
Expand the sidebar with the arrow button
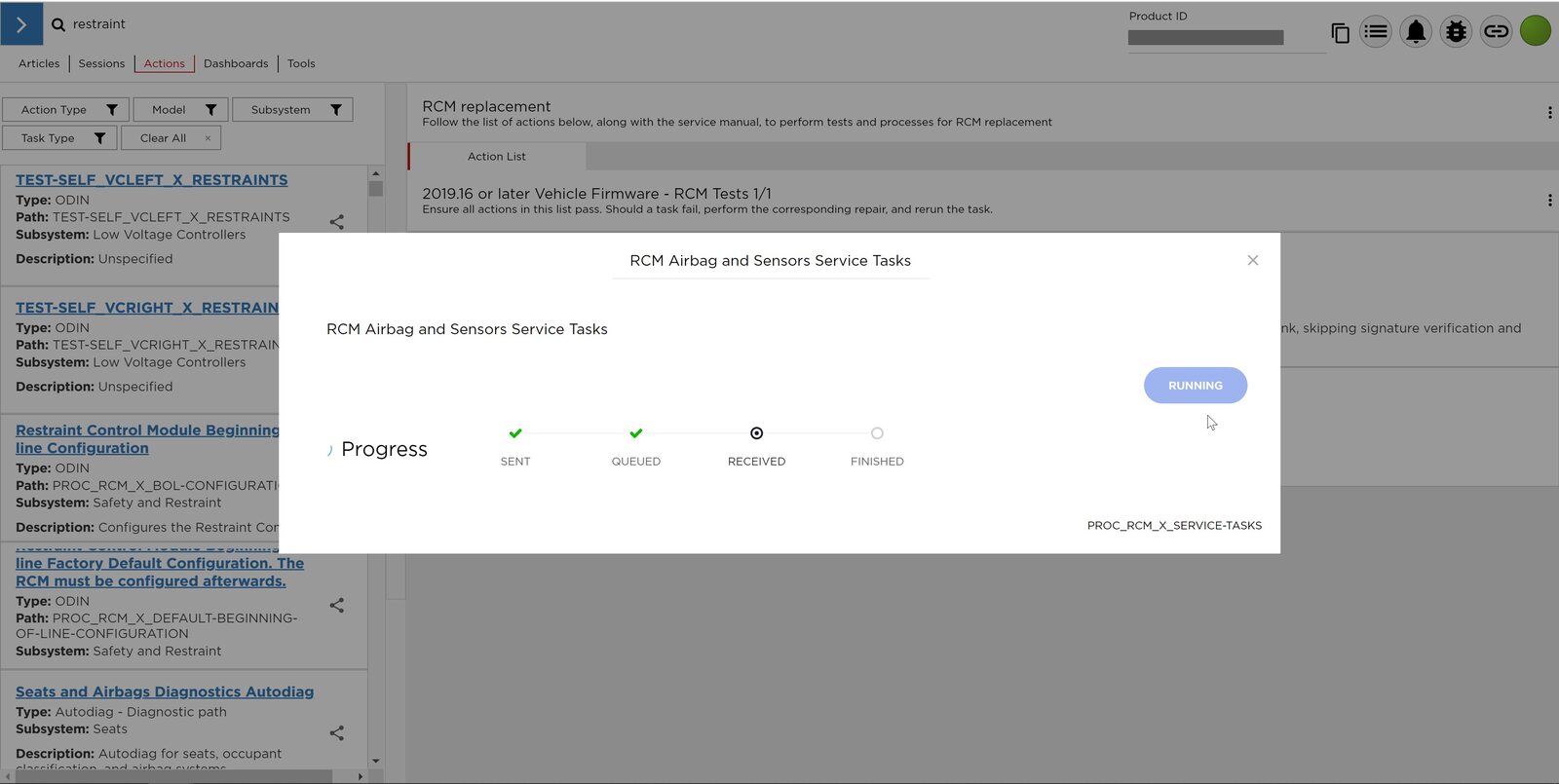pos(21,24)
